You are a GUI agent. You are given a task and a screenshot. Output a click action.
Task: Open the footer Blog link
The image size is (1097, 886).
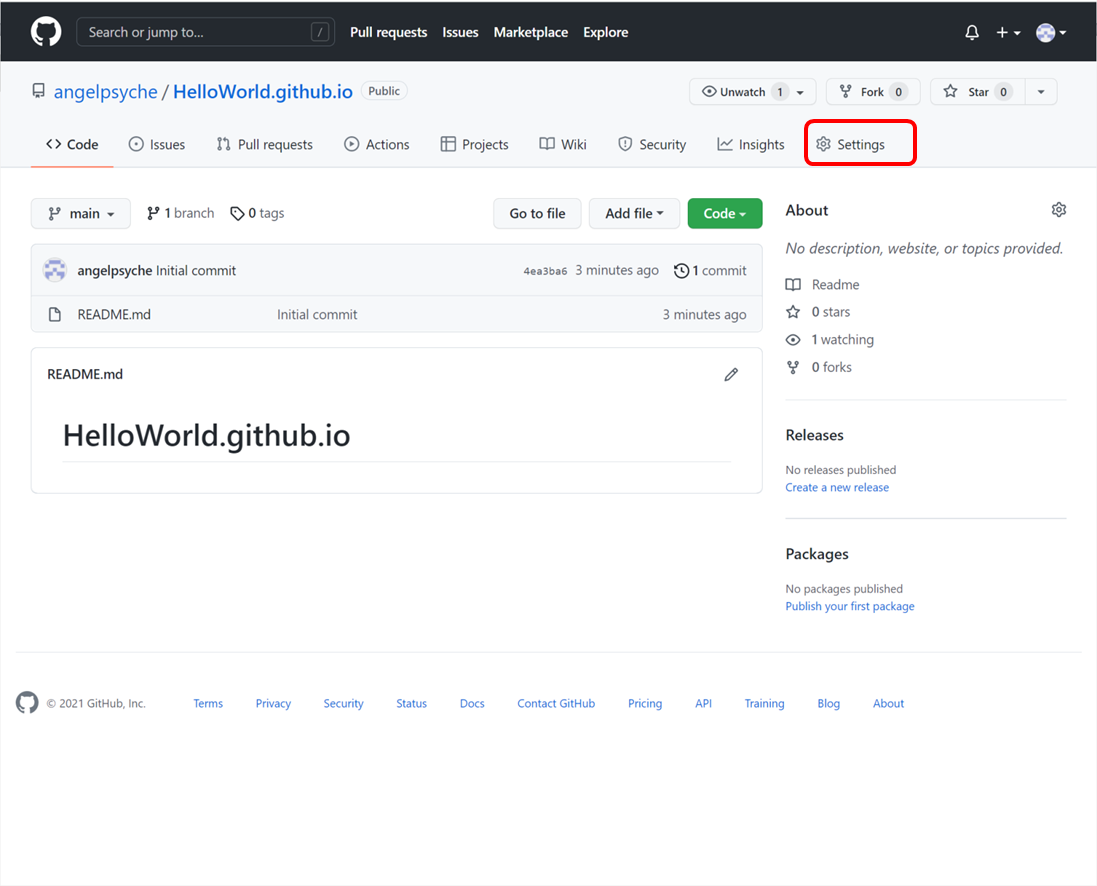[828, 703]
